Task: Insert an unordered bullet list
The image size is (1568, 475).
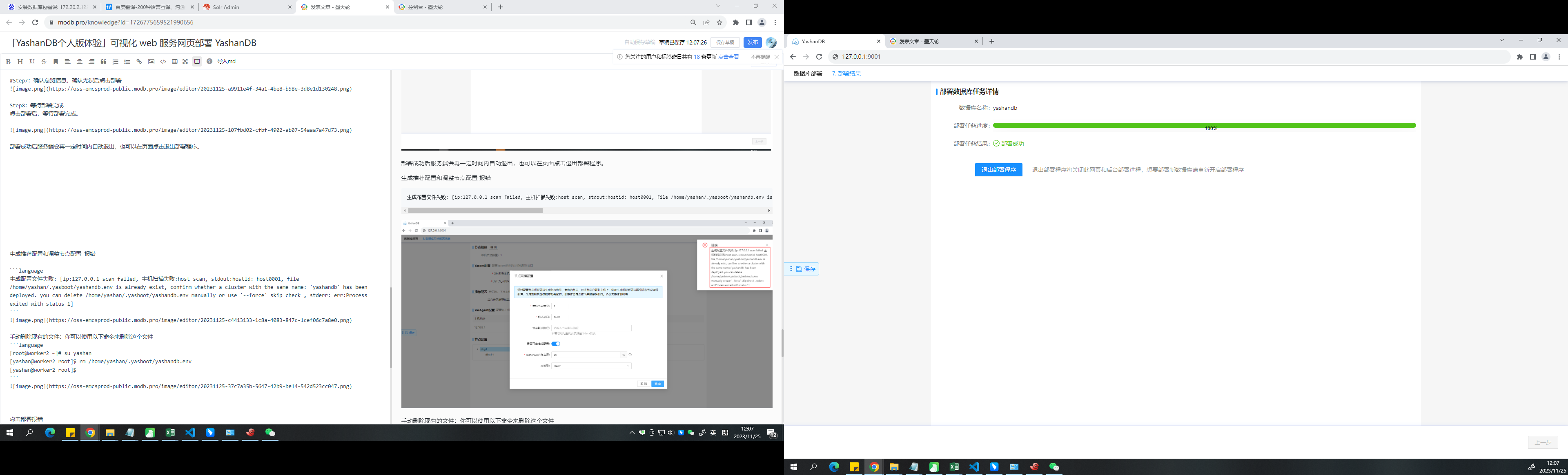Action: 127,62
